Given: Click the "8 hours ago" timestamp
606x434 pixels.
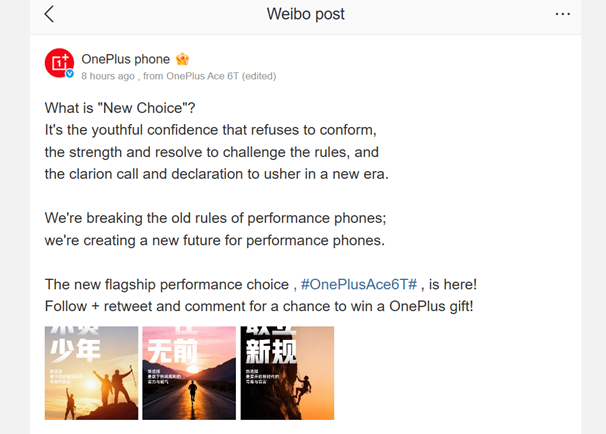Looking at the screenshot, I should click(108, 76).
